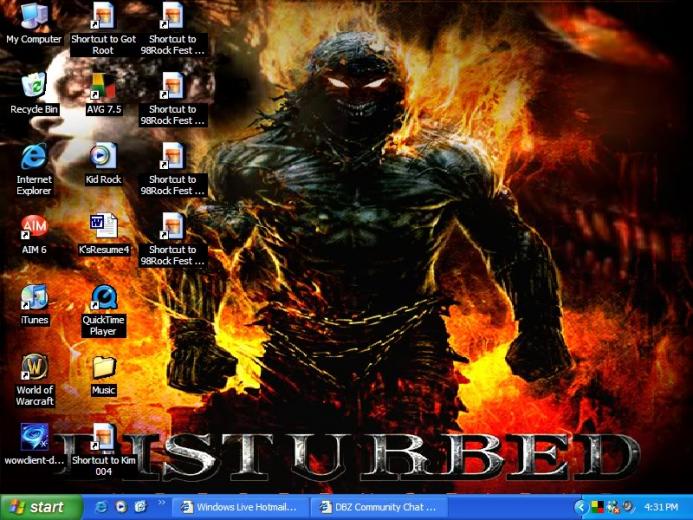Click the 4:31 PM taskbar clock
The image size is (693, 520).
coord(661,507)
